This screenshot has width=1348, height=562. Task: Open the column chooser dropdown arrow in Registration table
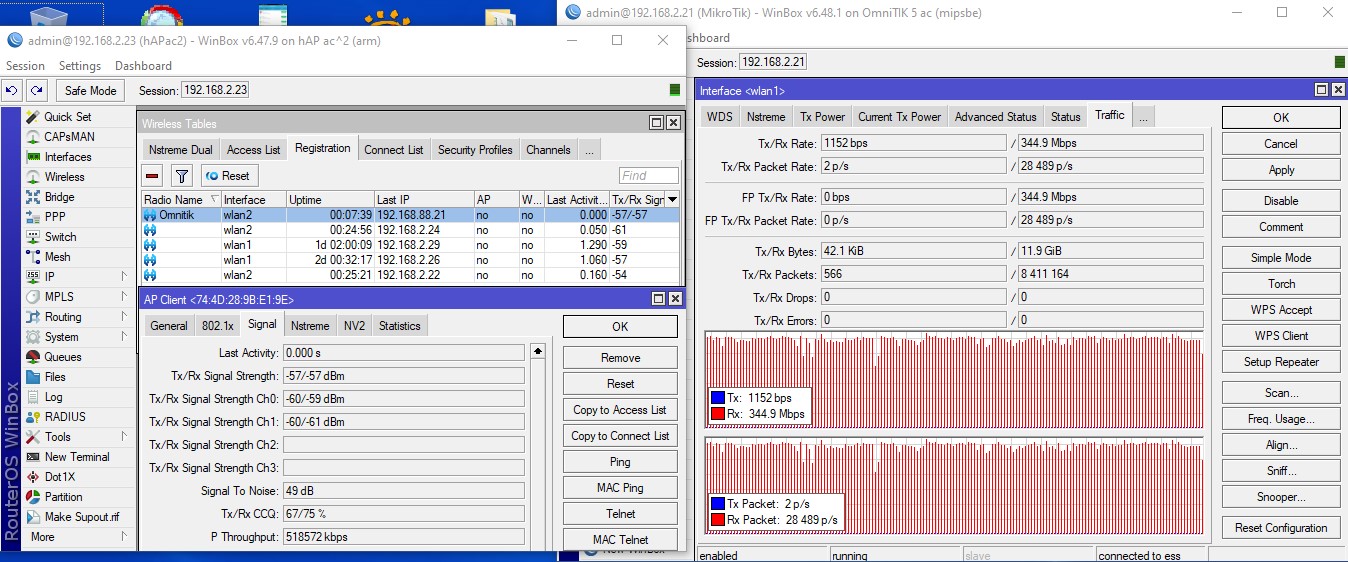pyautogui.click(x=672, y=200)
